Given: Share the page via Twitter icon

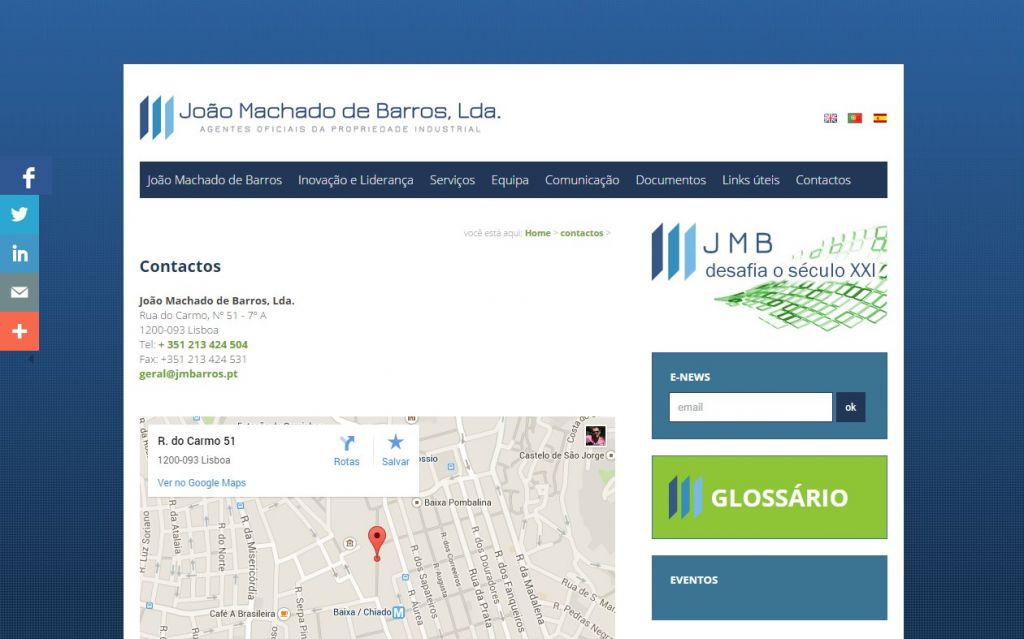Looking at the screenshot, I should tap(20, 214).
